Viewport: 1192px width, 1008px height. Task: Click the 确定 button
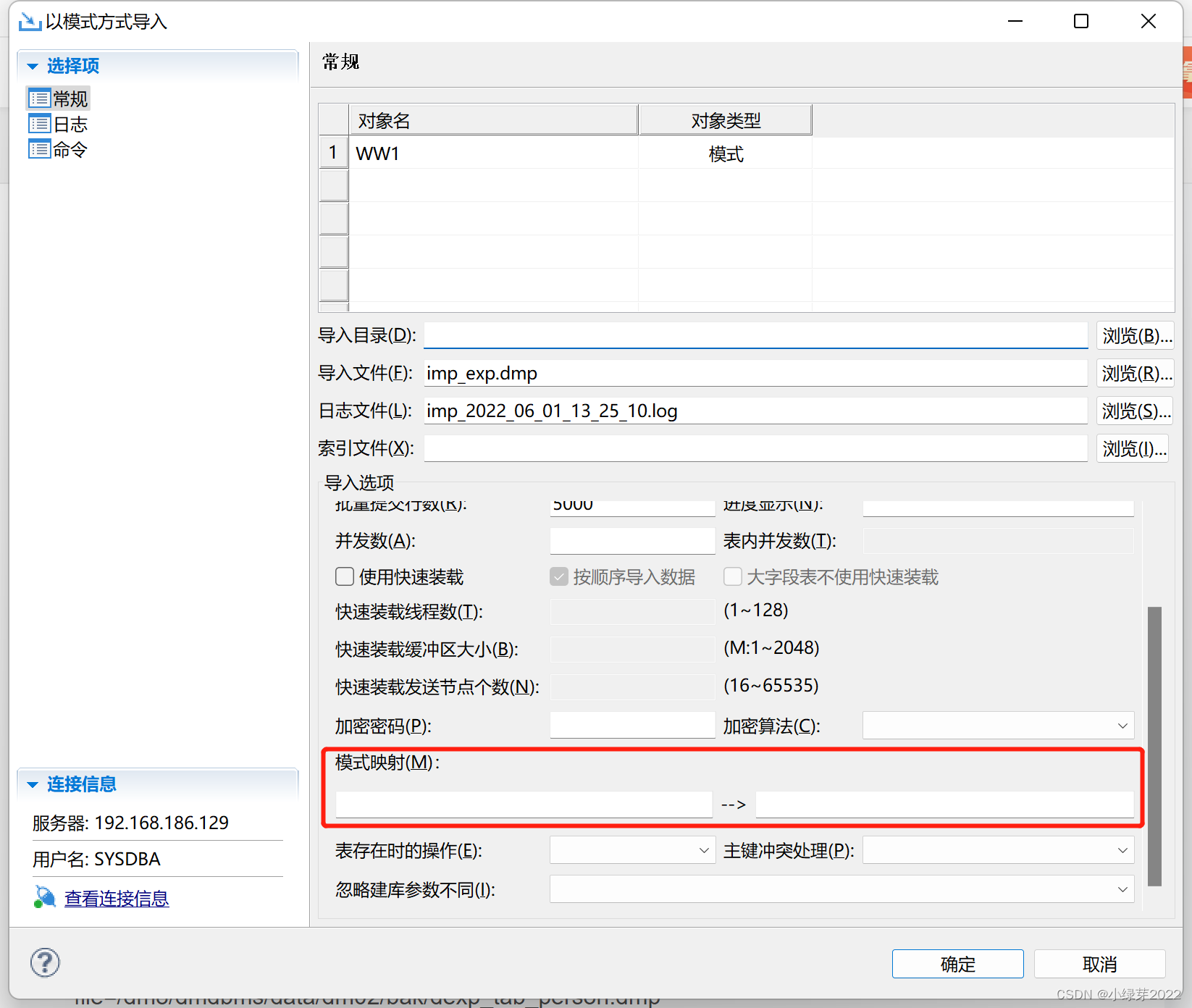tap(957, 964)
